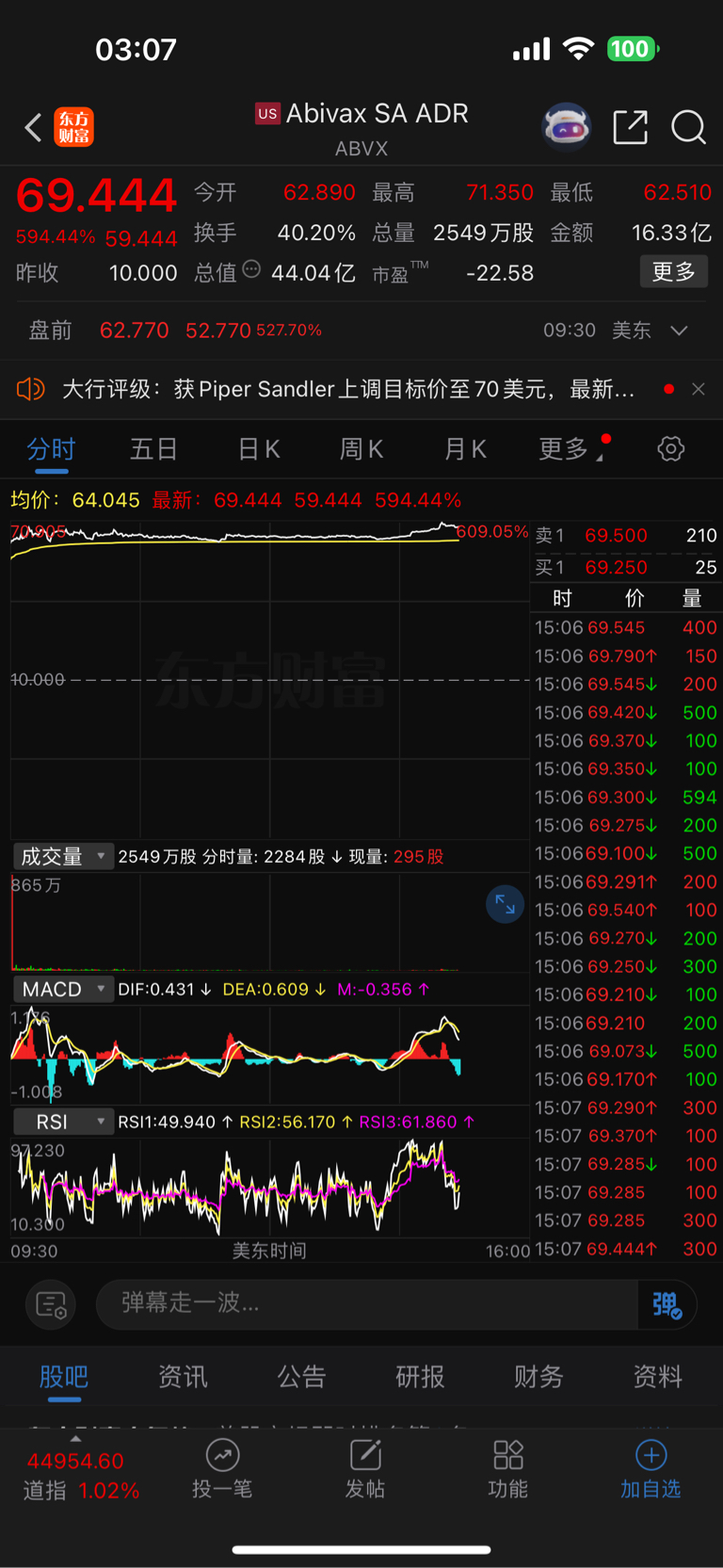Expand the 道指 index bar arrow
723x1568 pixels.
click(75, 1439)
